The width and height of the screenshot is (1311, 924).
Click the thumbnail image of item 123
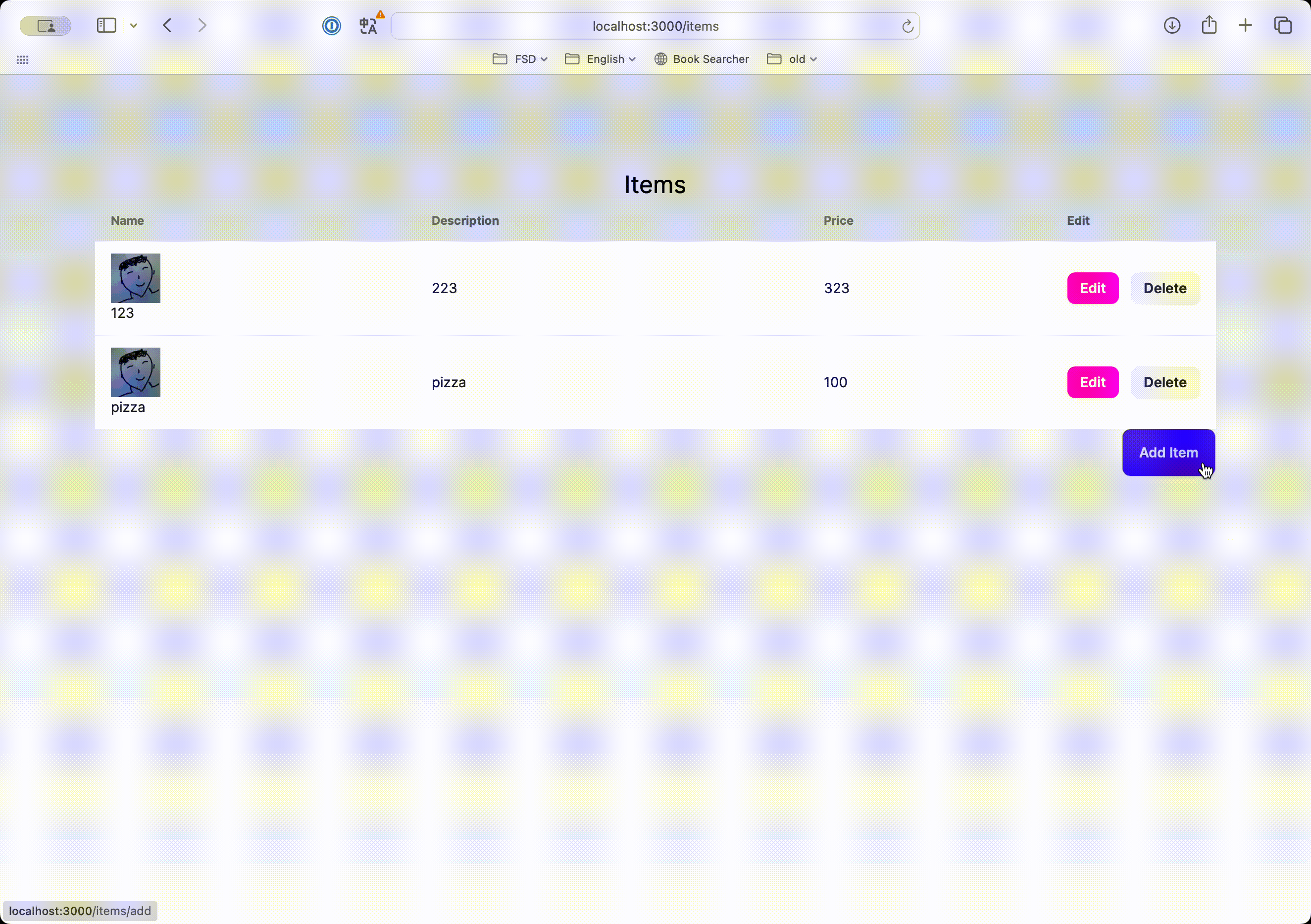point(135,278)
